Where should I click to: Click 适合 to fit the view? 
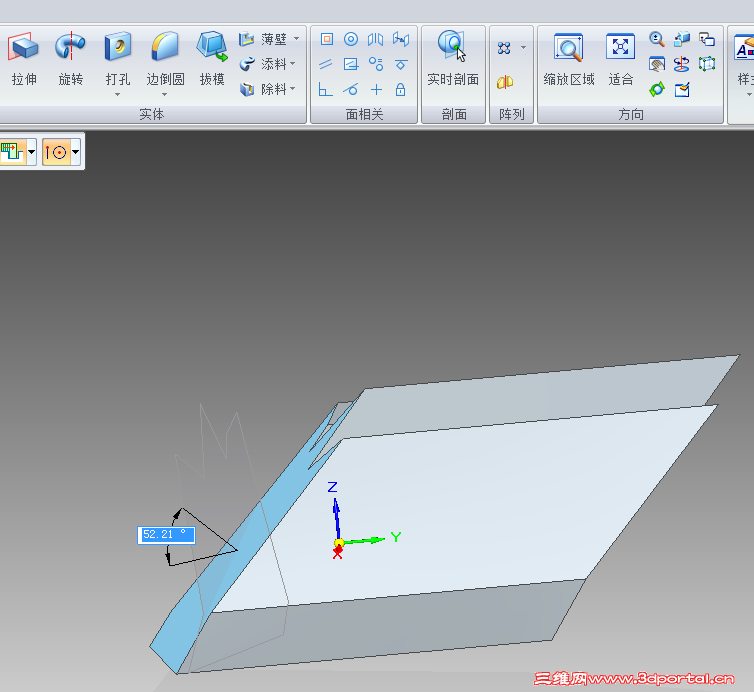[620, 59]
